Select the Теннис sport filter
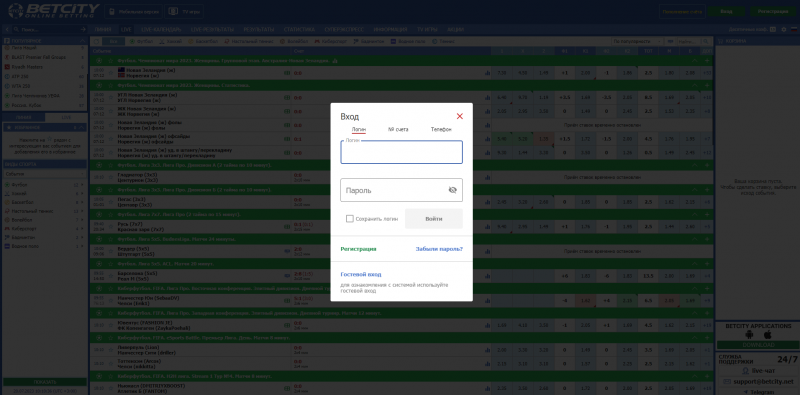Image resolution: width=800 pixels, height=395 pixels. click(444, 41)
